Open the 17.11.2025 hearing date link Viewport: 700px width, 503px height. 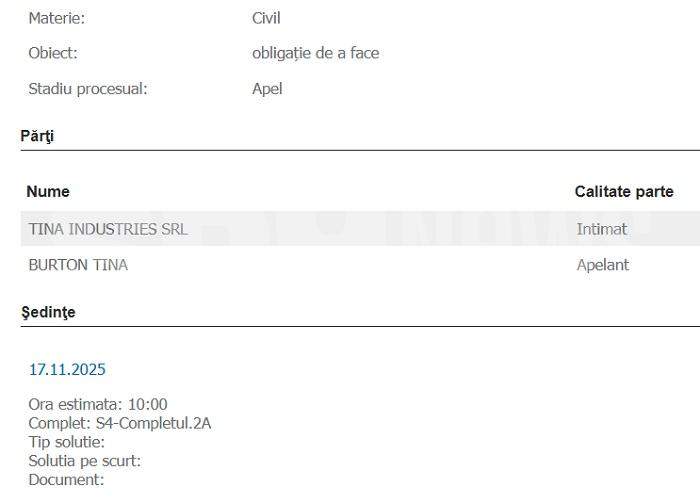(67, 369)
